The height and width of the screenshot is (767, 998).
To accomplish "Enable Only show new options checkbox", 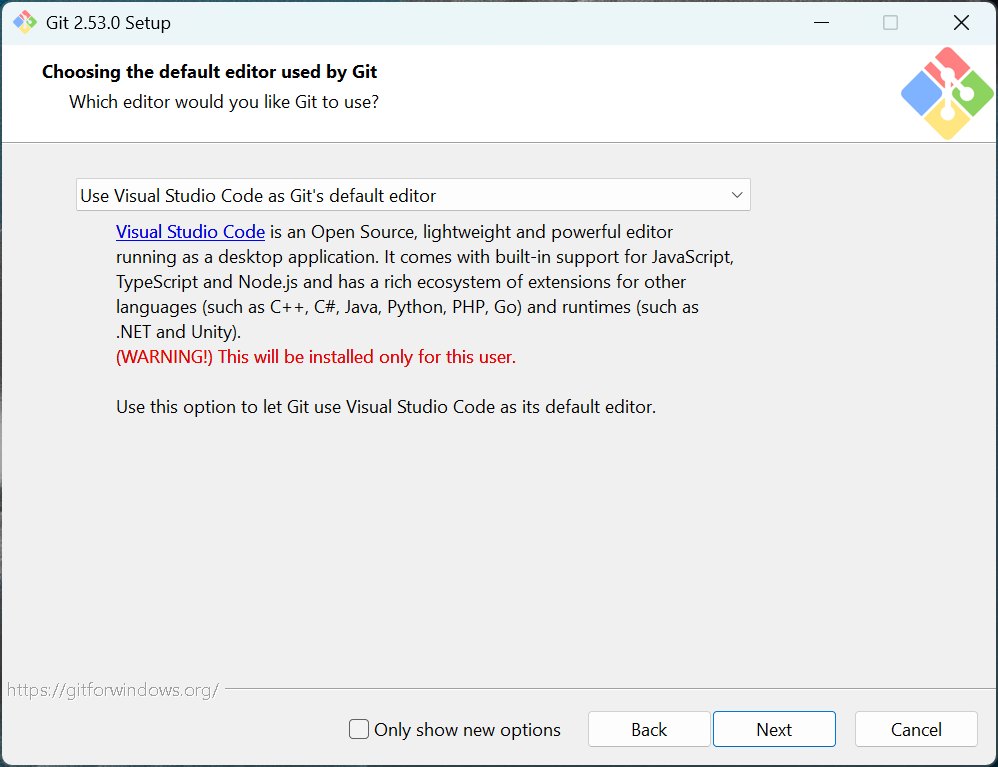I will click(359, 729).
